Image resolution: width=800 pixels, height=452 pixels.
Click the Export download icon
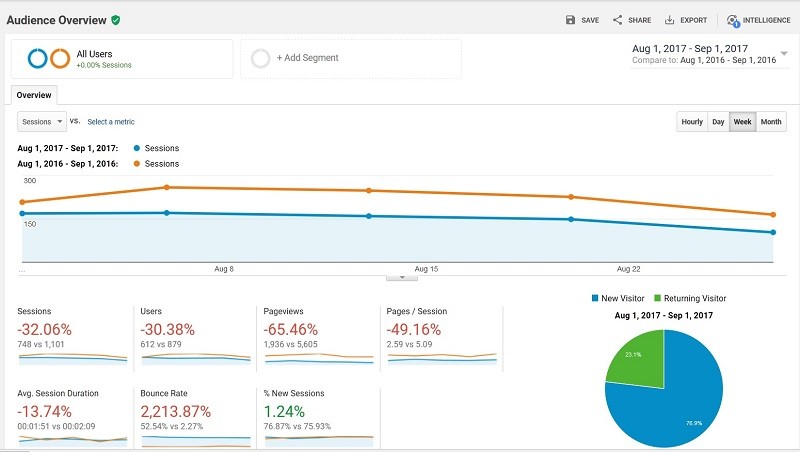(670, 20)
